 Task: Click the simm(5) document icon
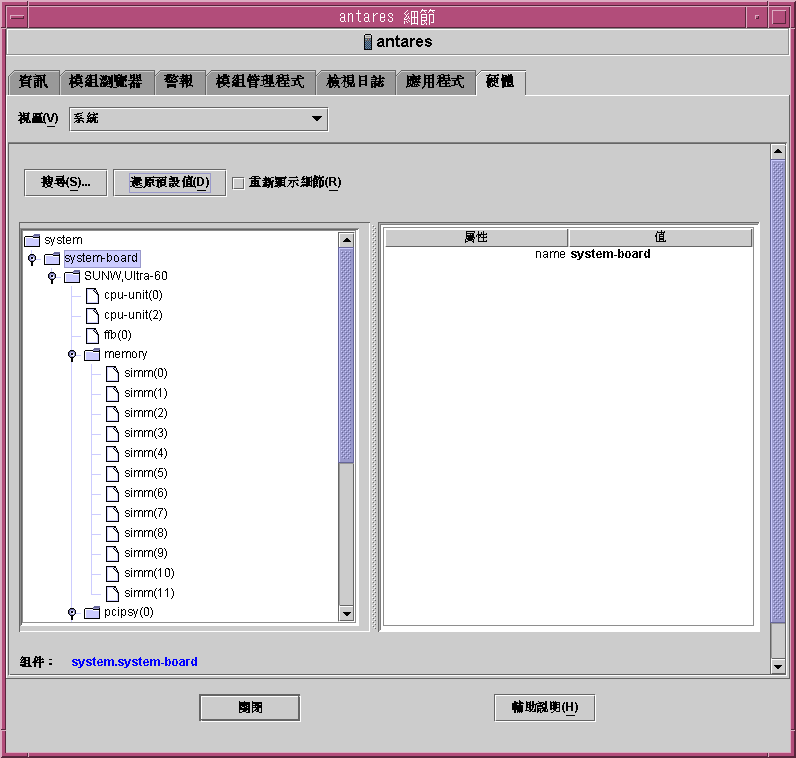coord(112,473)
